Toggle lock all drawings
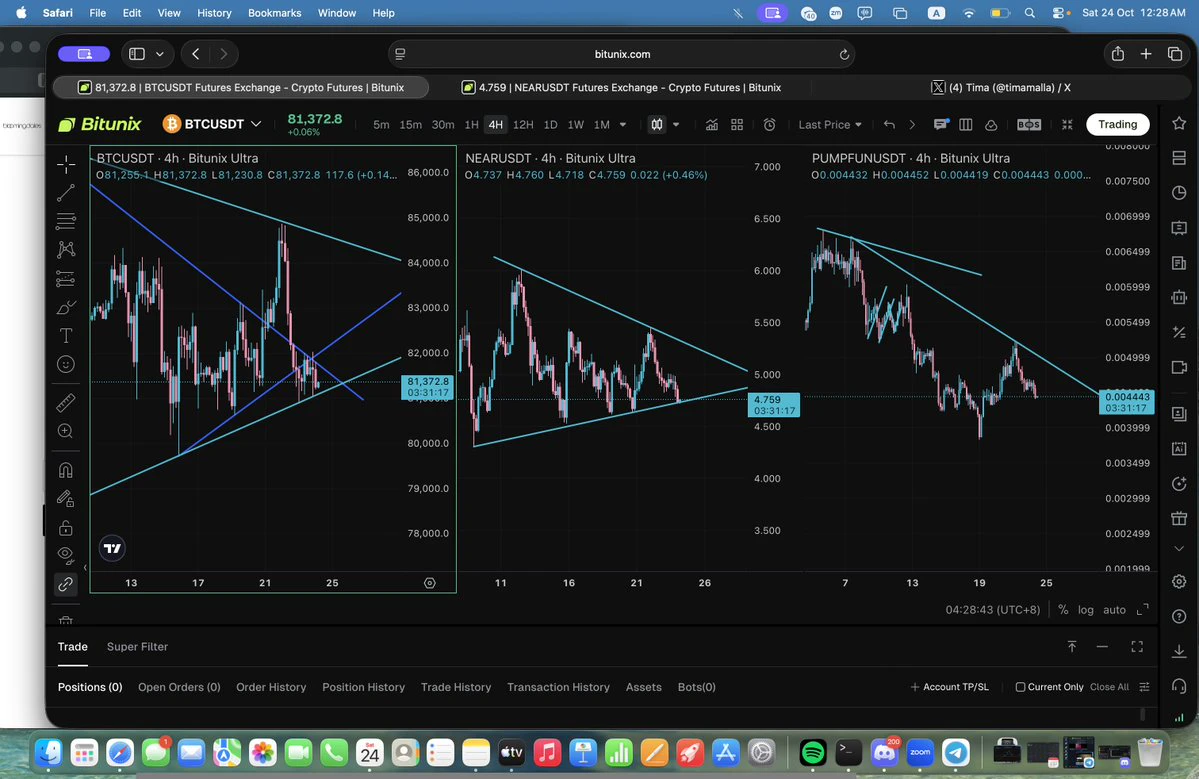The image size is (1199, 779). coord(66,527)
